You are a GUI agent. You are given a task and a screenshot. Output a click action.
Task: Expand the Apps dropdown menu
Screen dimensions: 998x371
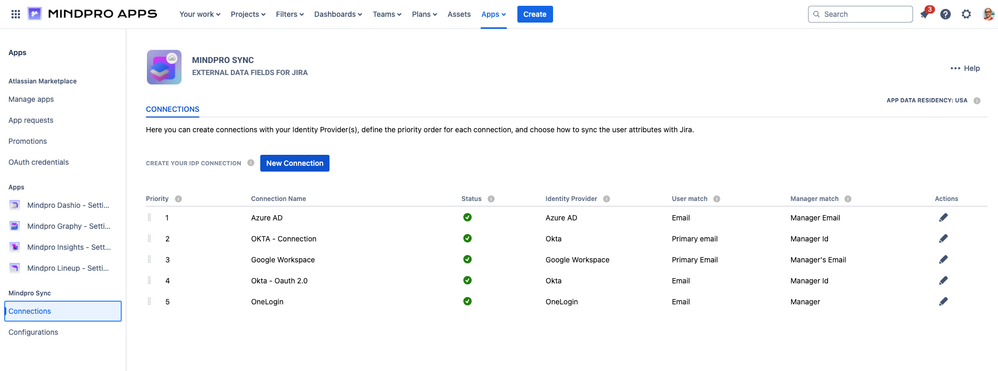[494, 14]
